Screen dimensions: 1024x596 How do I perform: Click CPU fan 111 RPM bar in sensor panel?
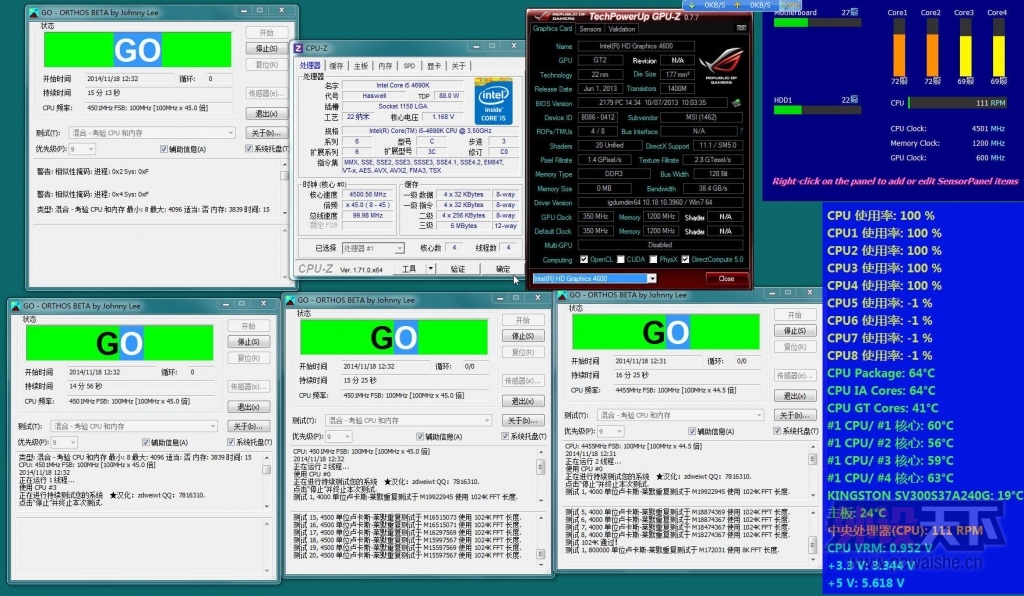coord(958,102)
